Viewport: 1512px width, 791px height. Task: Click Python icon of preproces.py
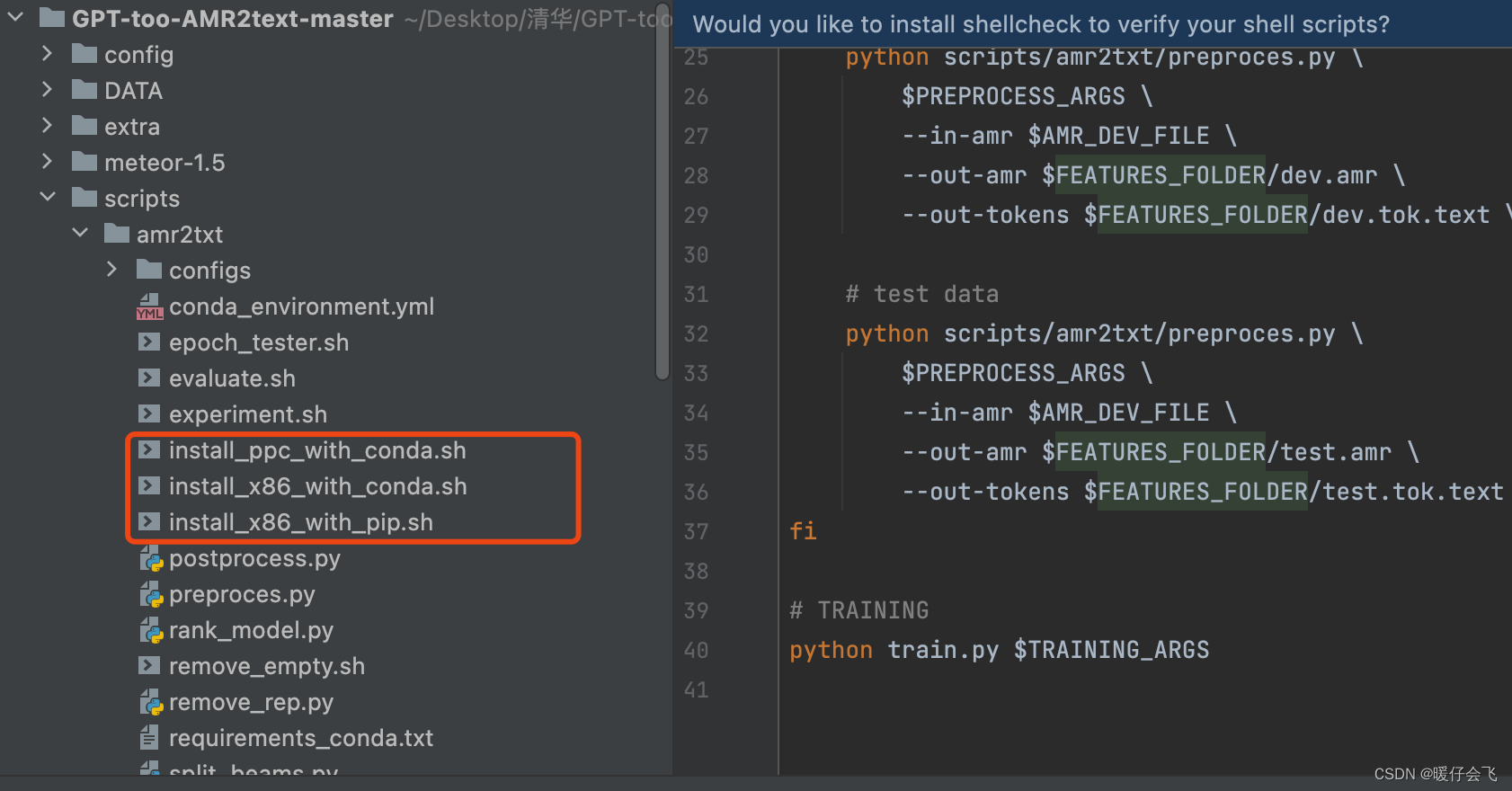pyautogui.click(x=151, y=595)
